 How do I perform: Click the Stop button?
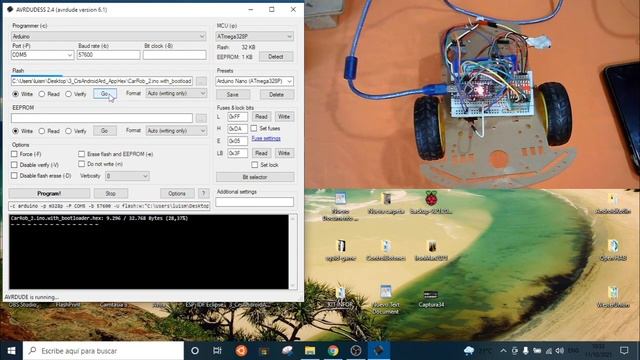tap(111, 193)
